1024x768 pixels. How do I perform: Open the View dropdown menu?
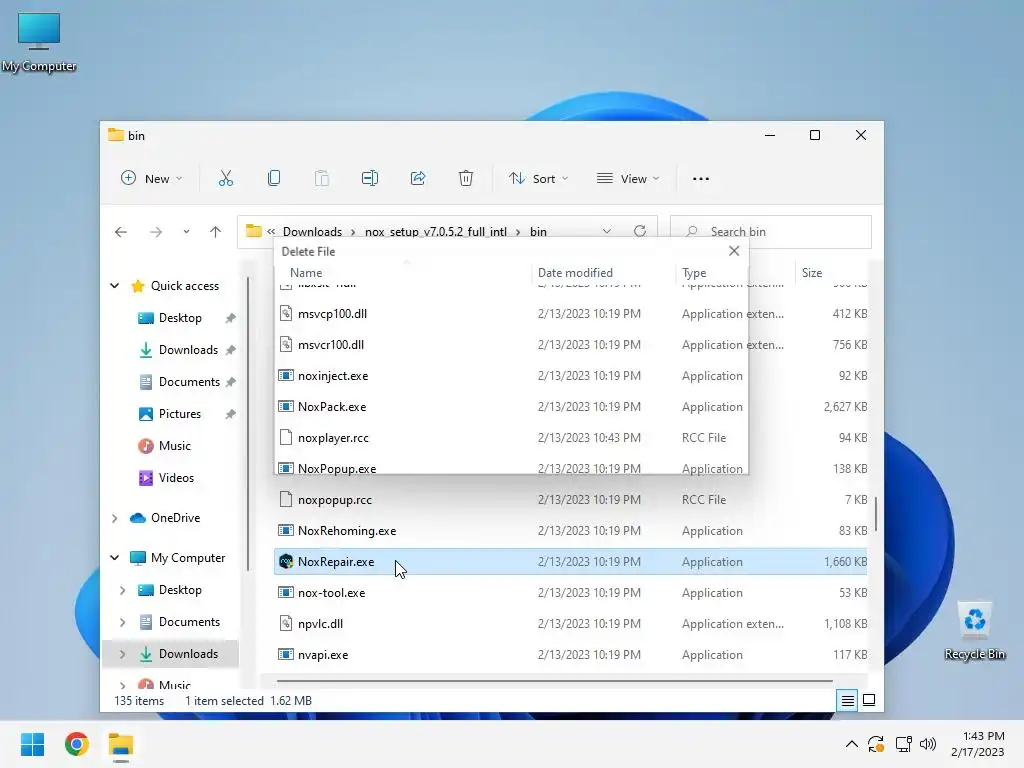[628, 178]
